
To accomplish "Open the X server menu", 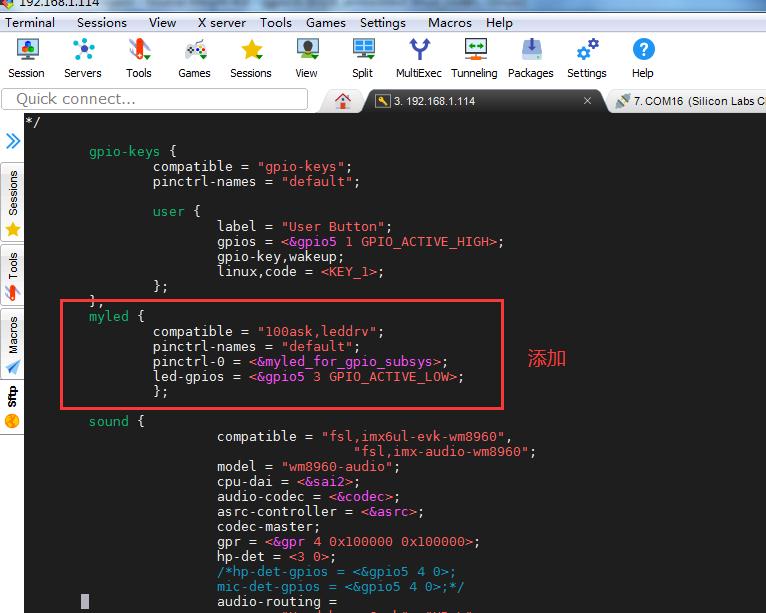I will coord(221,22).
